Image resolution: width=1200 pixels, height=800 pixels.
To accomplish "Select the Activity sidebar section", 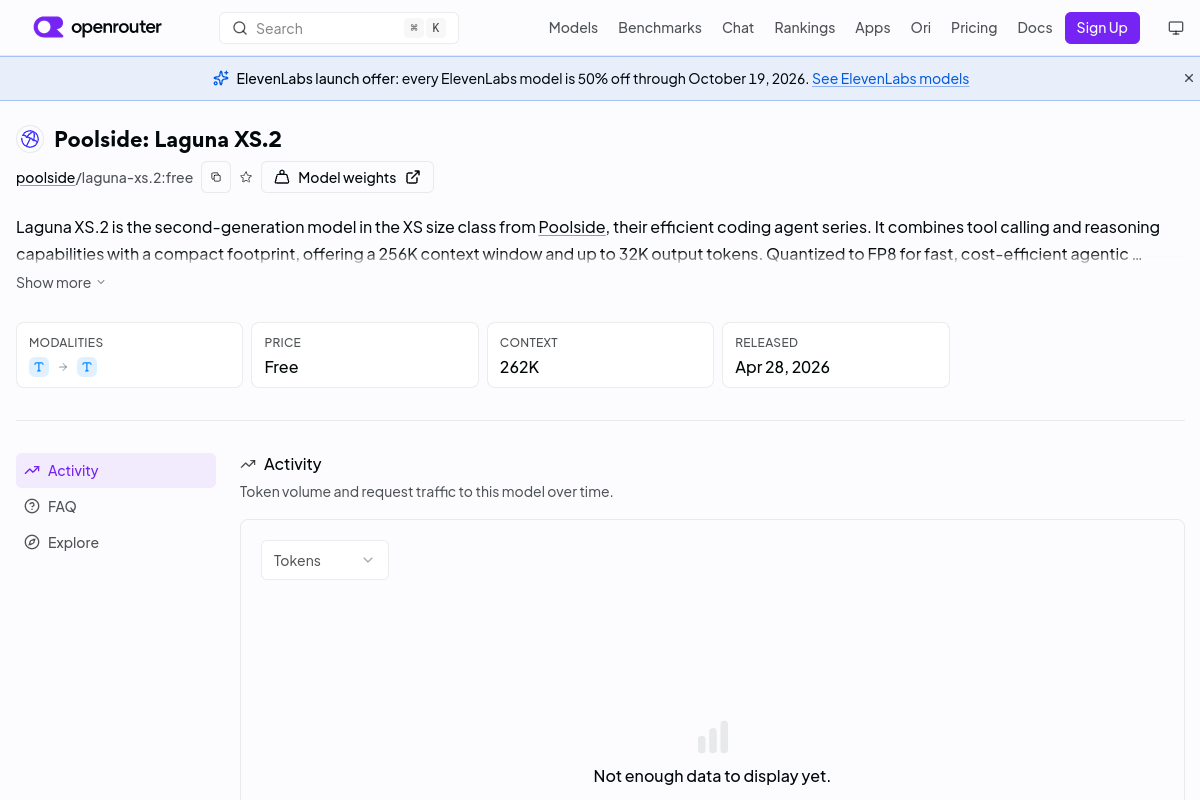I will click(x=116, y=471).
